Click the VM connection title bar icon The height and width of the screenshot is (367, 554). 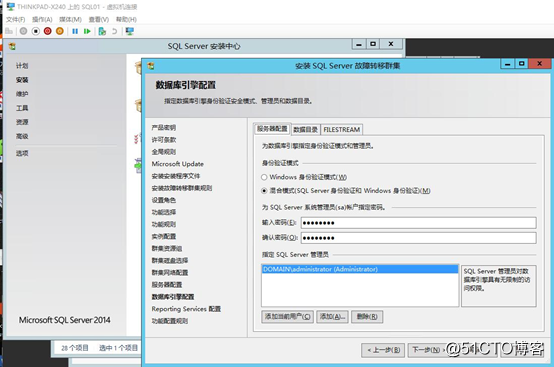(11, 6)
